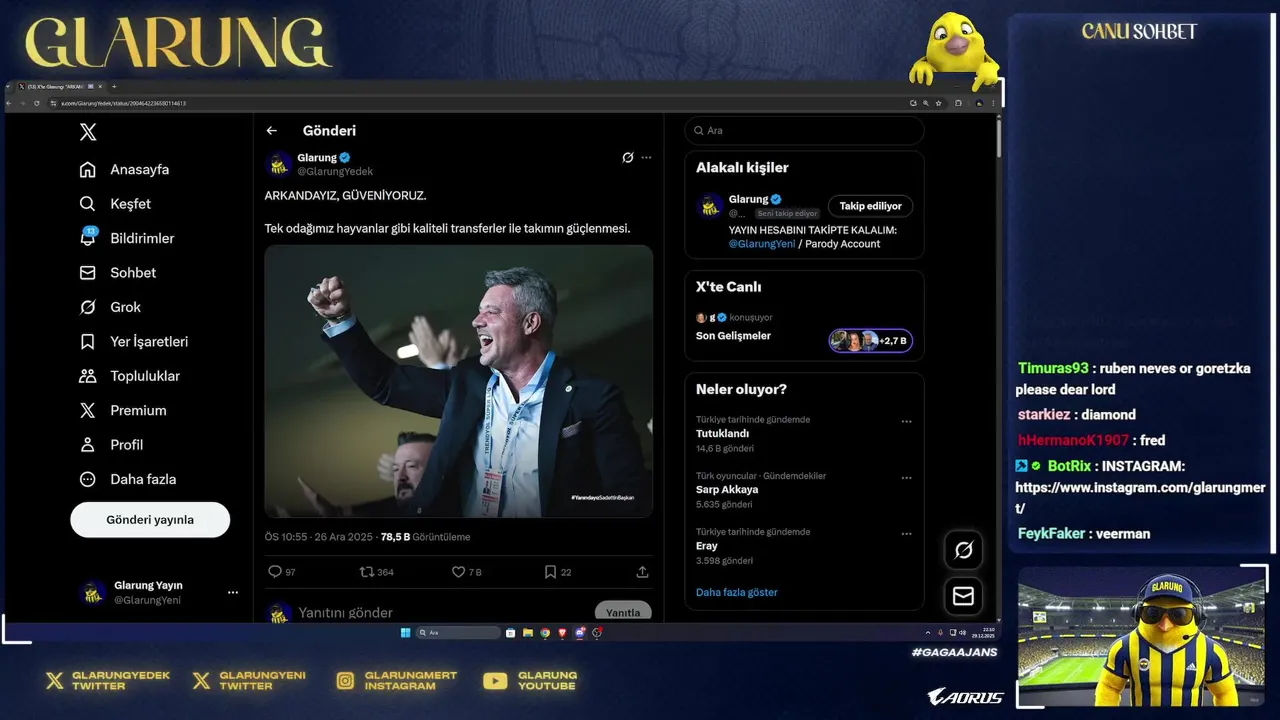The height and width of the screenshot is (720, 1280).
Task: Open options dots for Sarp Akkaya trend
Action: pyautogui.click(x=906, y=478)
